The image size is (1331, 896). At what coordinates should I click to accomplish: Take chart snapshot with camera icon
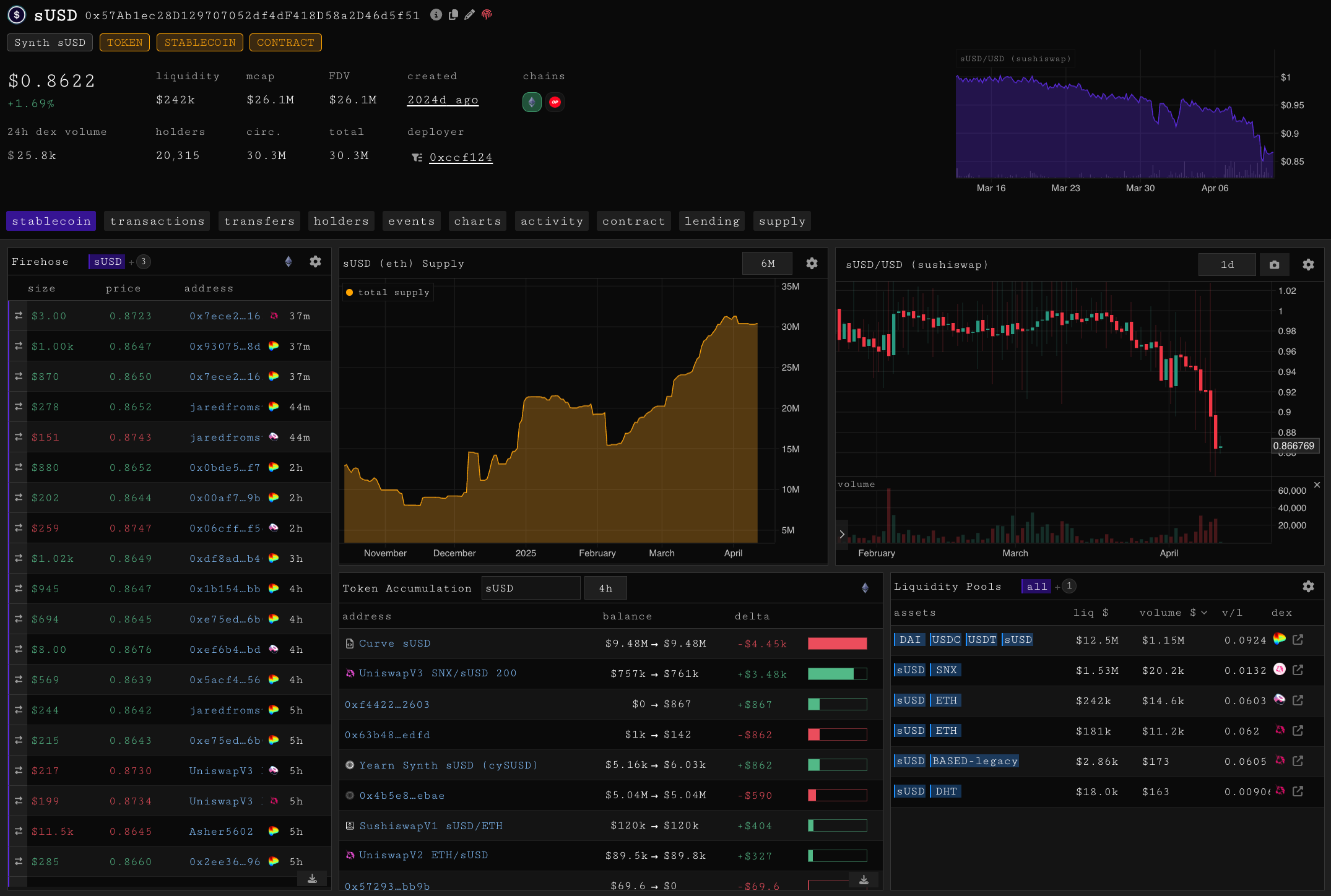[1274, 265]
